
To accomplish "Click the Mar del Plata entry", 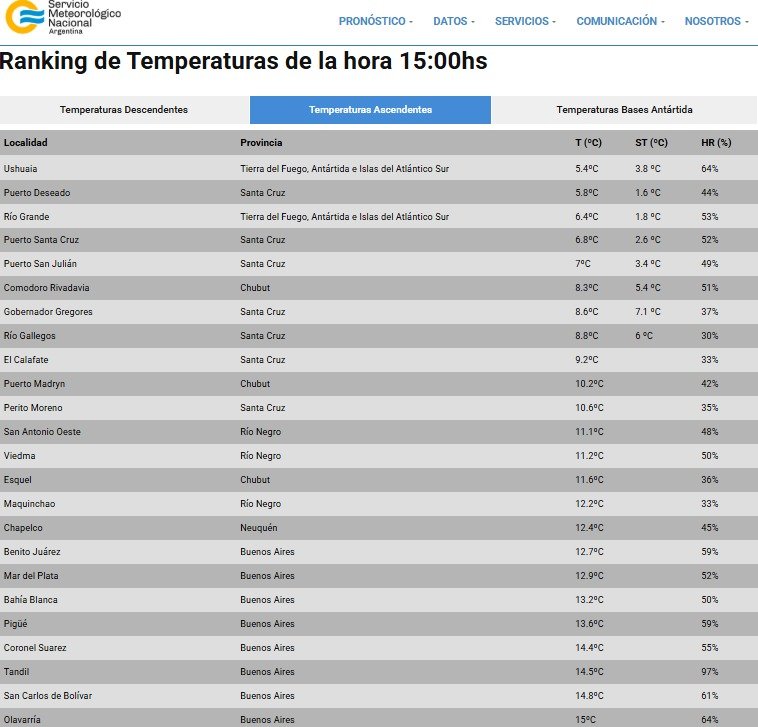I will 31,576.
